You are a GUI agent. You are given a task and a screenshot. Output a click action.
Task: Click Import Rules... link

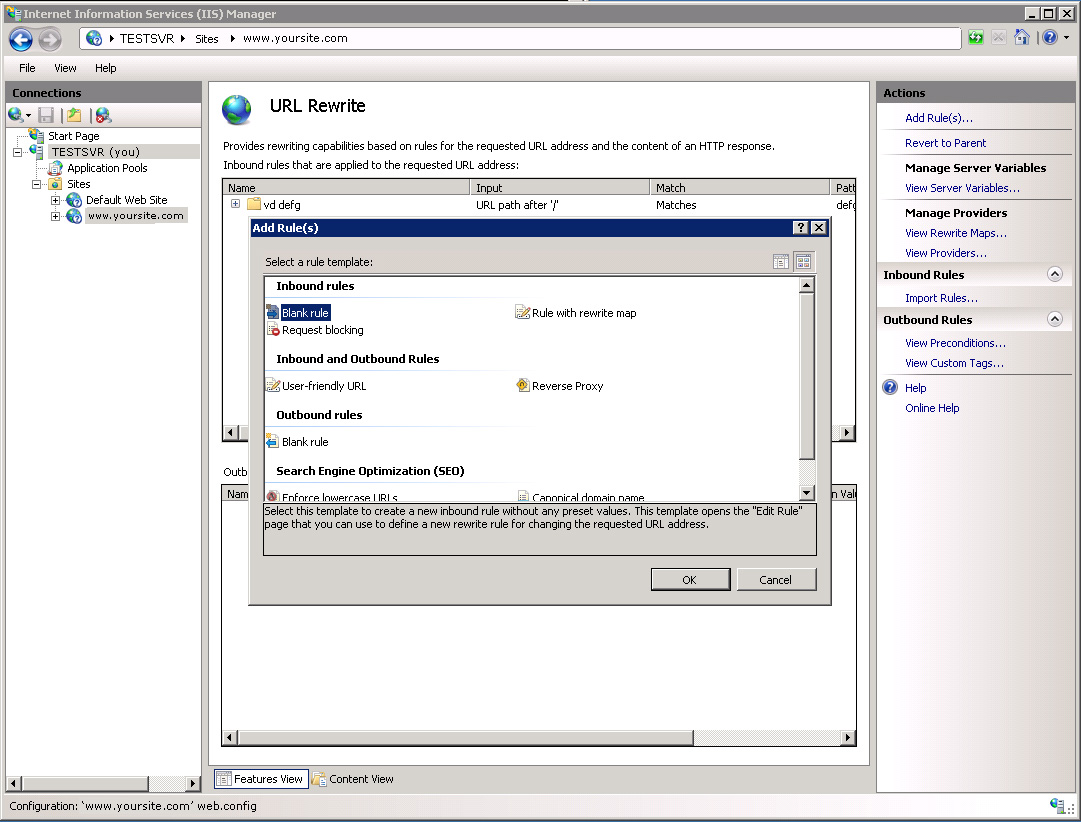coord(941,298)
